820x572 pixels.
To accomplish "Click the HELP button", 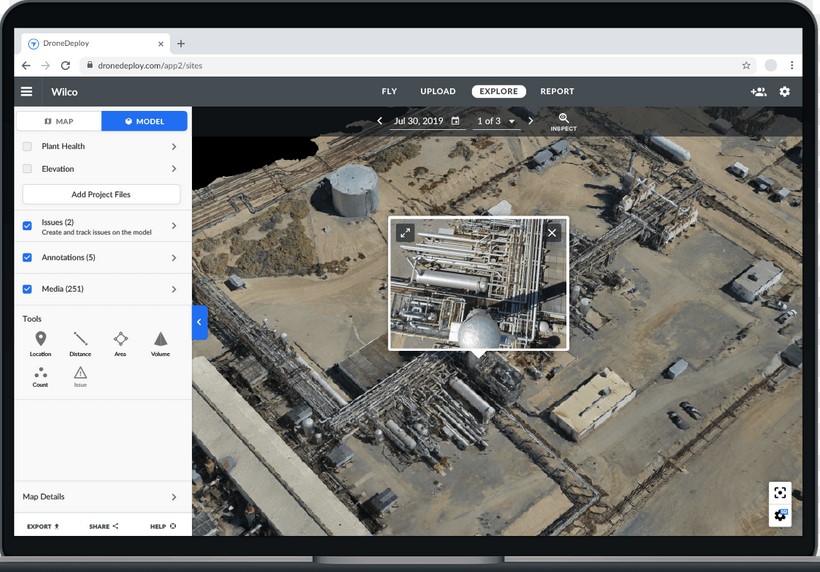I will tap(163, 527).
